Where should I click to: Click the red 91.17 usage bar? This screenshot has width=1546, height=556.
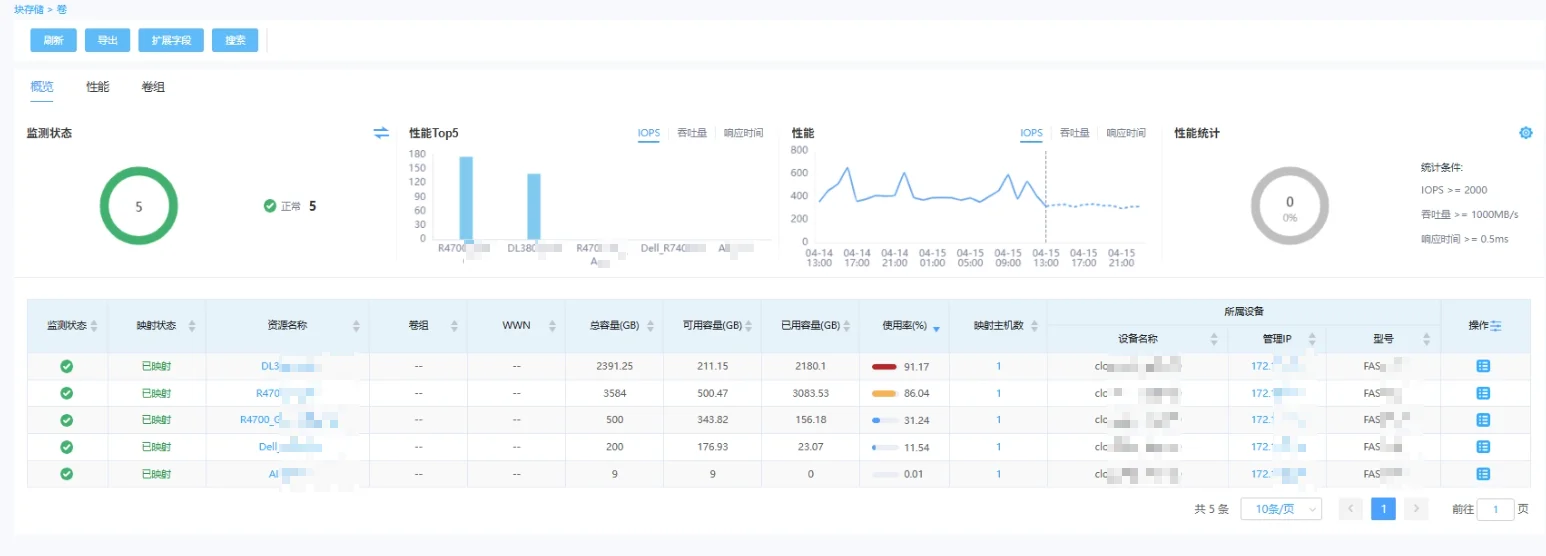coord(884,367)
